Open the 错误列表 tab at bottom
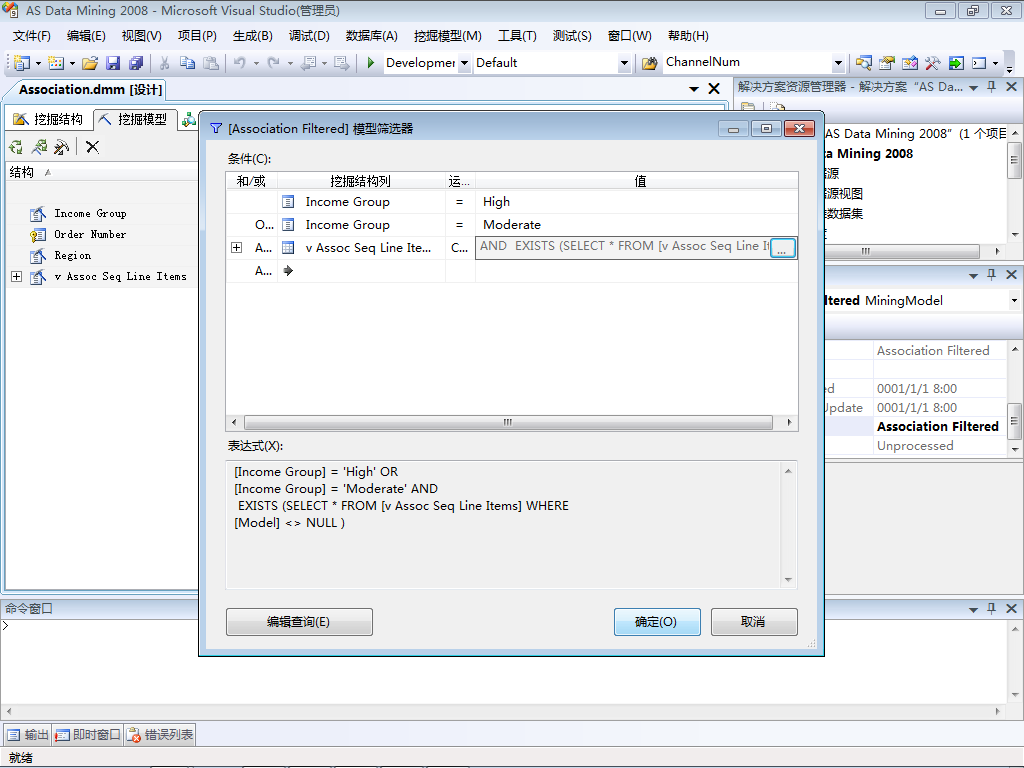 coord(160,735)
